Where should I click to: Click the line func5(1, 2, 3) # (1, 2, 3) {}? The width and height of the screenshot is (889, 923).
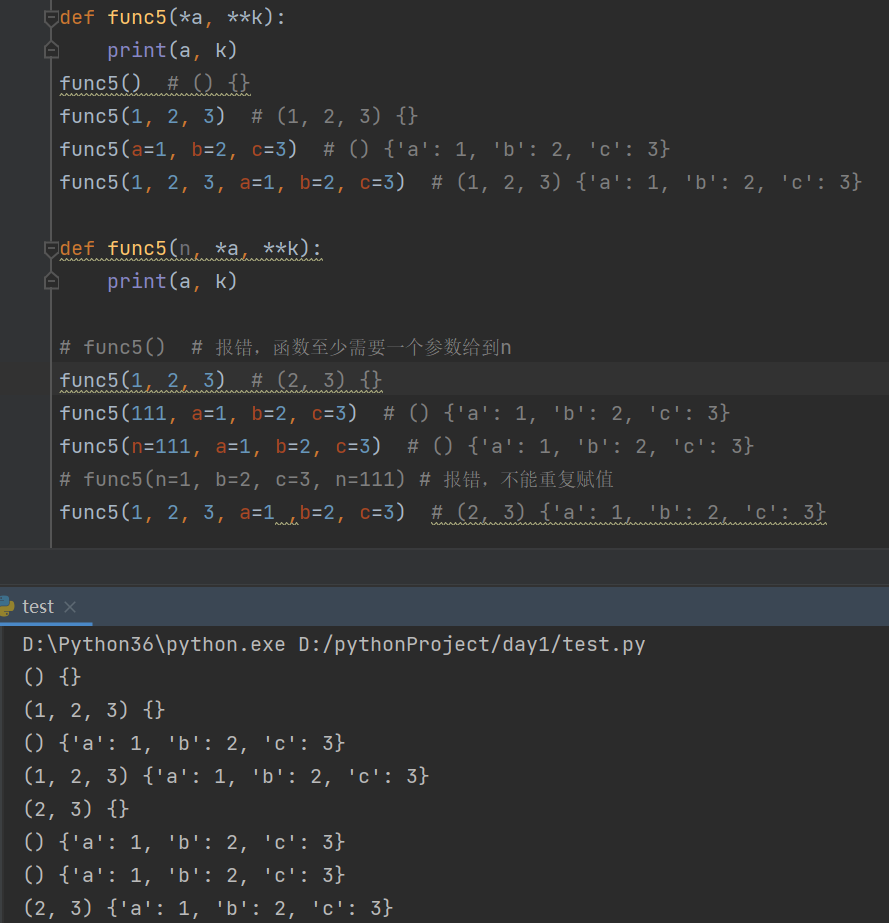pos(238,117)
